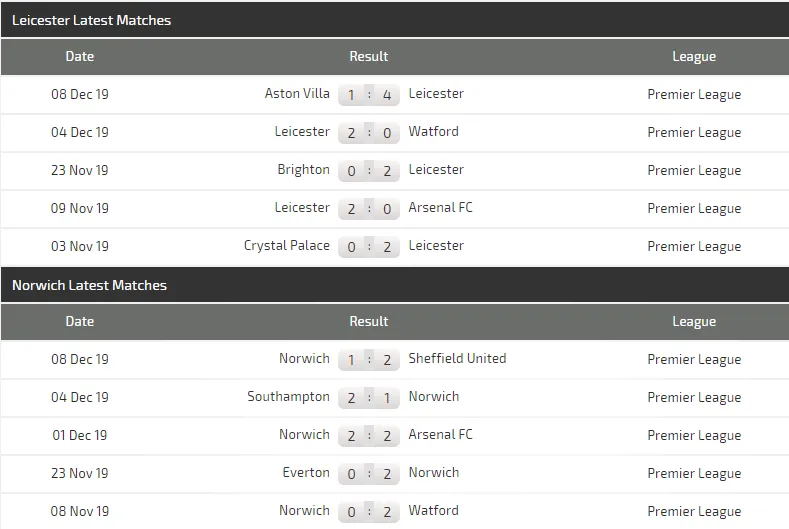Open the Brighton team link
This screenshot has width=789, height=529.
303,170
